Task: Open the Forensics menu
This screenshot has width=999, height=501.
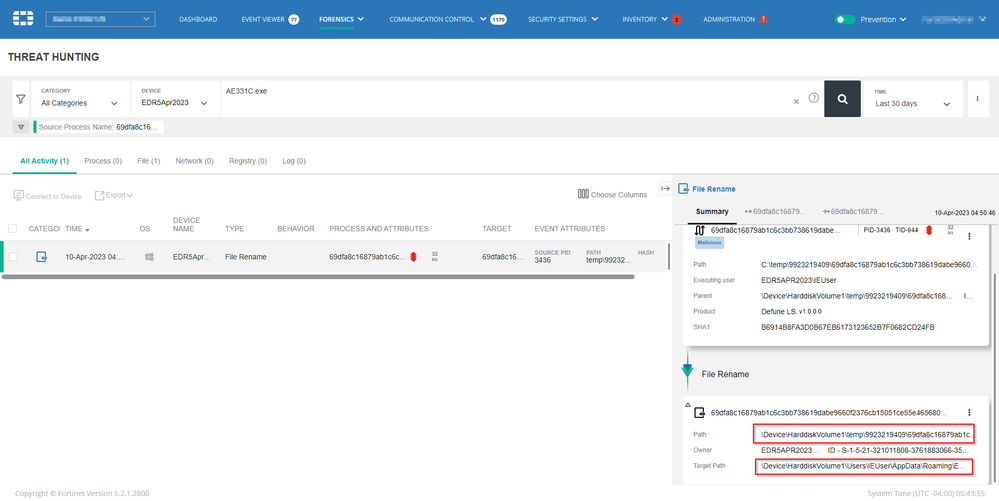Action: pos(341,19)
